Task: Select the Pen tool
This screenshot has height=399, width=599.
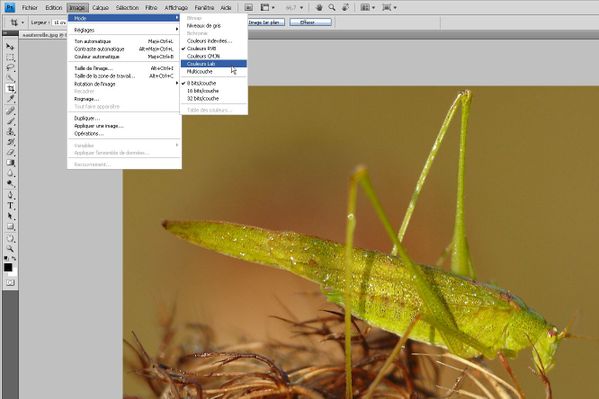Action: coord(10,195)
